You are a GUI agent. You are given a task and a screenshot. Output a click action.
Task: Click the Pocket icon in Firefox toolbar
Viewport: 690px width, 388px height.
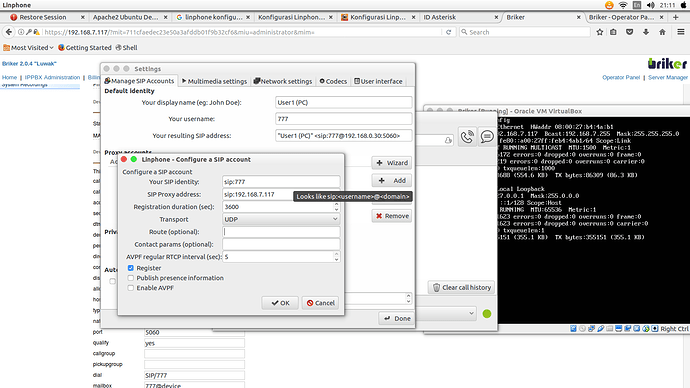pyautogui.click(x=630, y=32)
